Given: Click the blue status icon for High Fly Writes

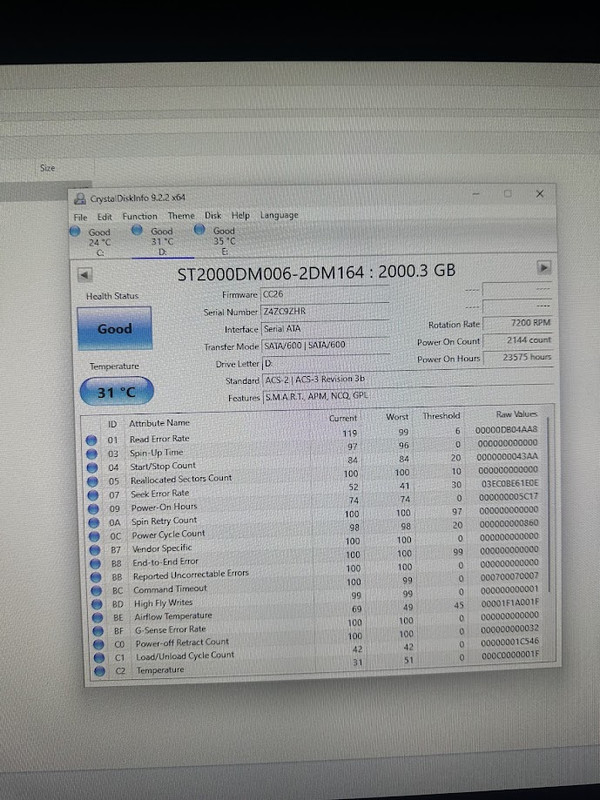Looking at the screenshot, I should (97, 604).
